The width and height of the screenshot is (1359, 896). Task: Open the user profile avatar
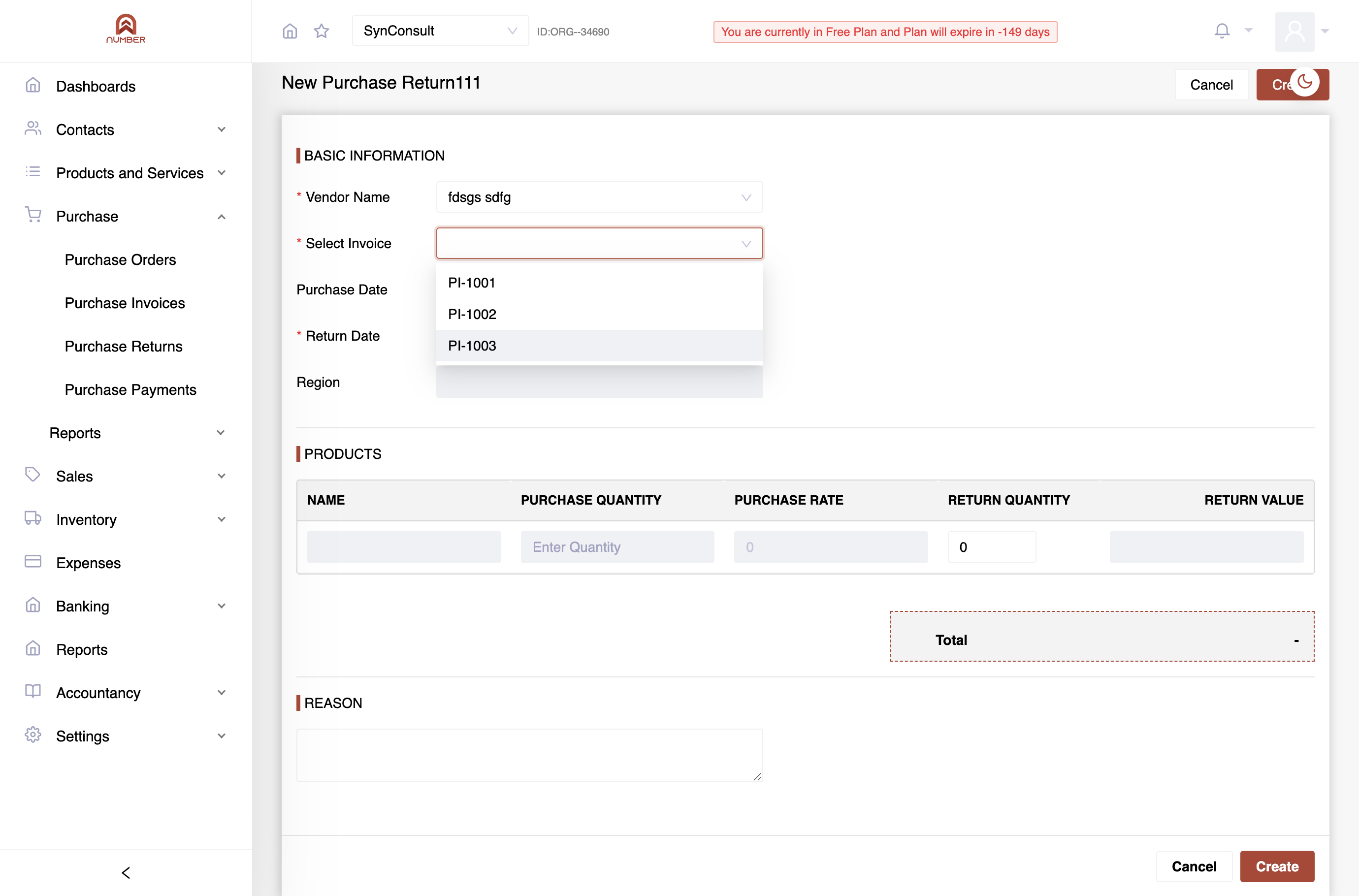point(1294,32)
